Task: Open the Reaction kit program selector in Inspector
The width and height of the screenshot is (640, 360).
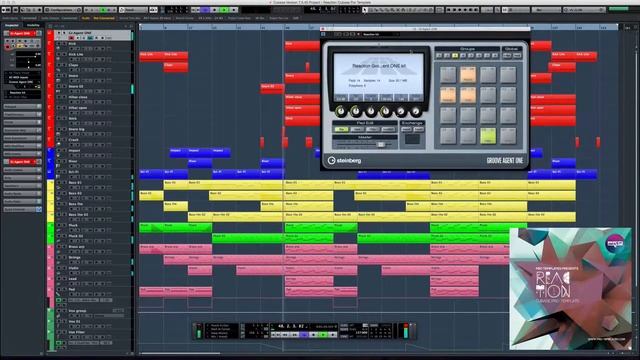Action: click(23, 93)
